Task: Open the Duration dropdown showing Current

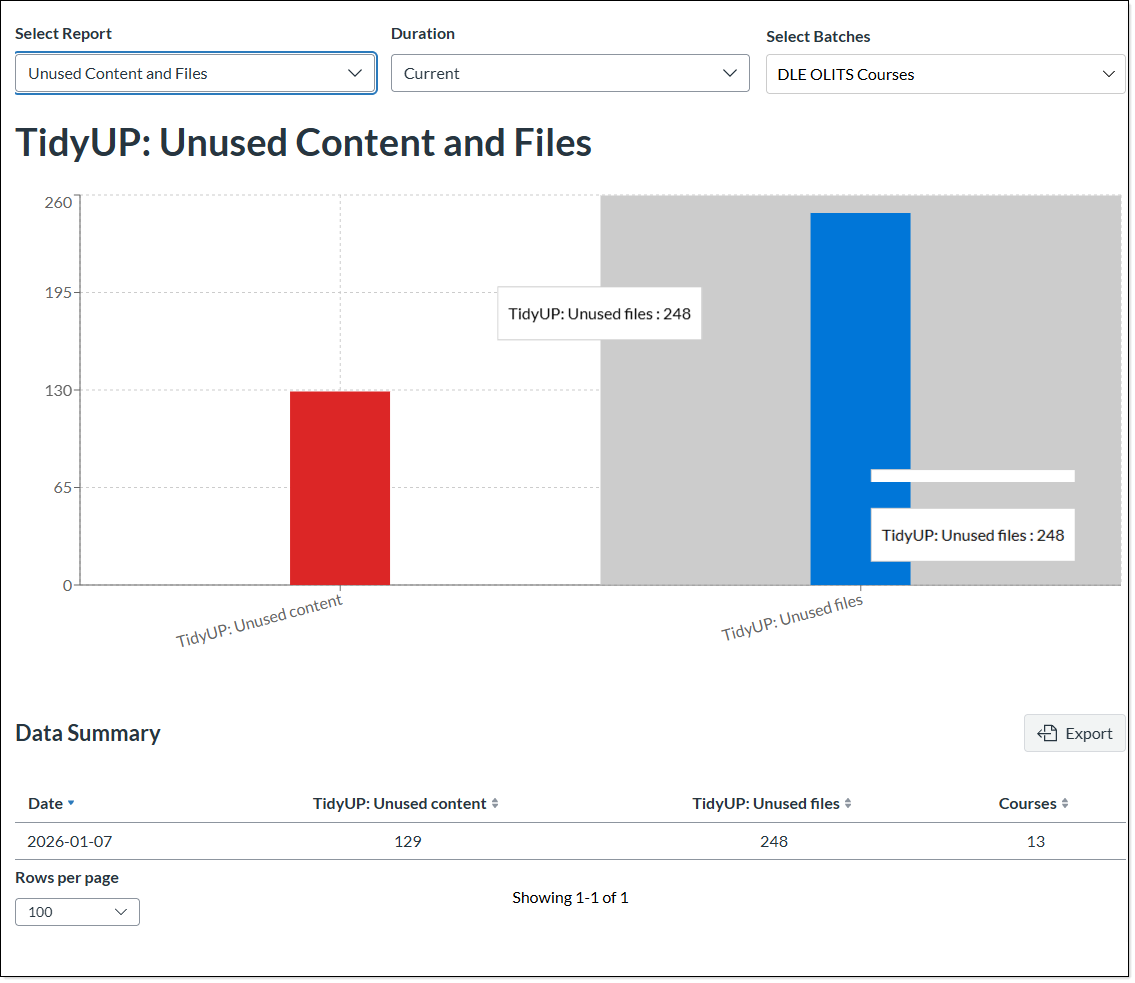Action: click(x=570, y=73)
